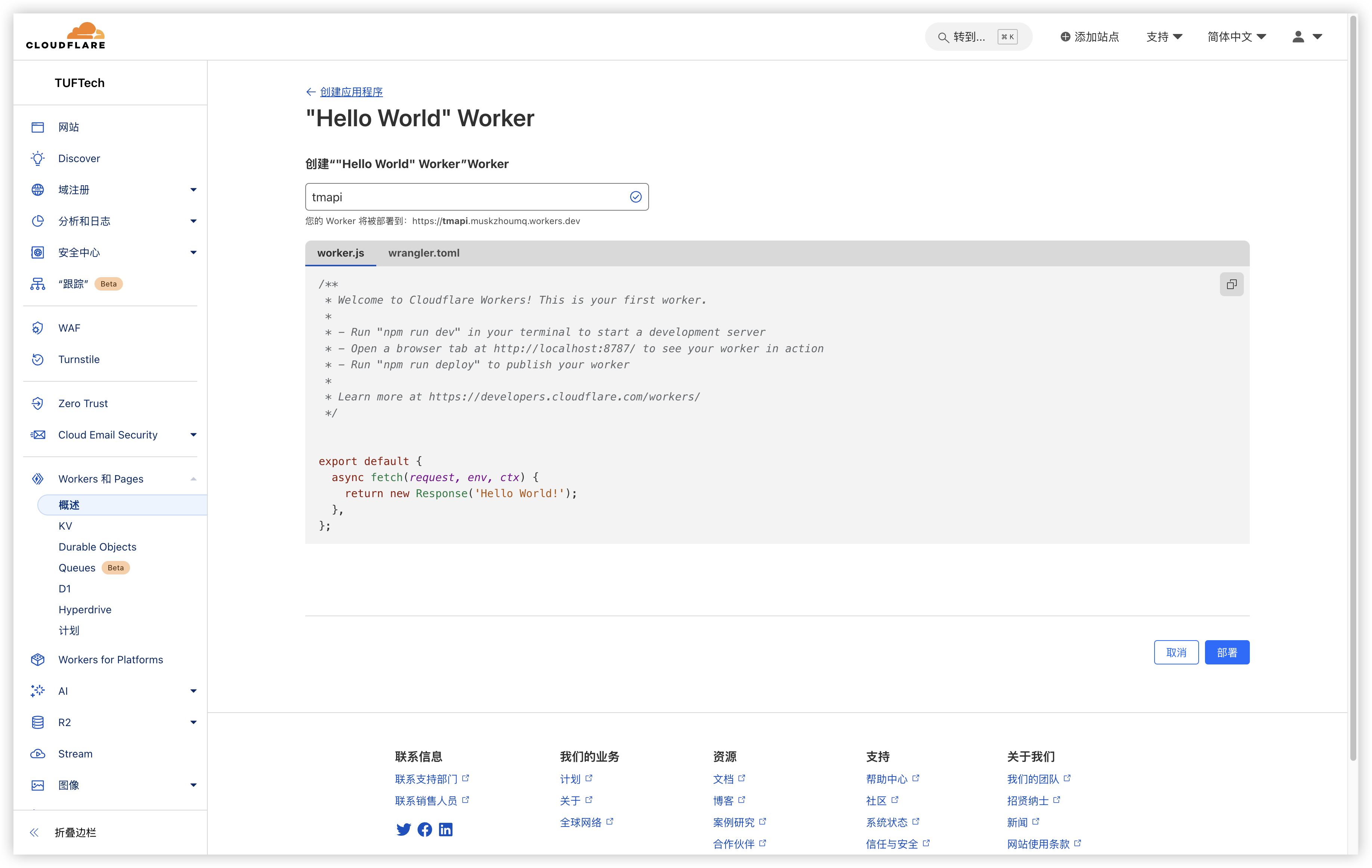This screenshot has width=1372, height=868.
Task: Click the 创建应用程序 back link
Action: coord(351,92)
